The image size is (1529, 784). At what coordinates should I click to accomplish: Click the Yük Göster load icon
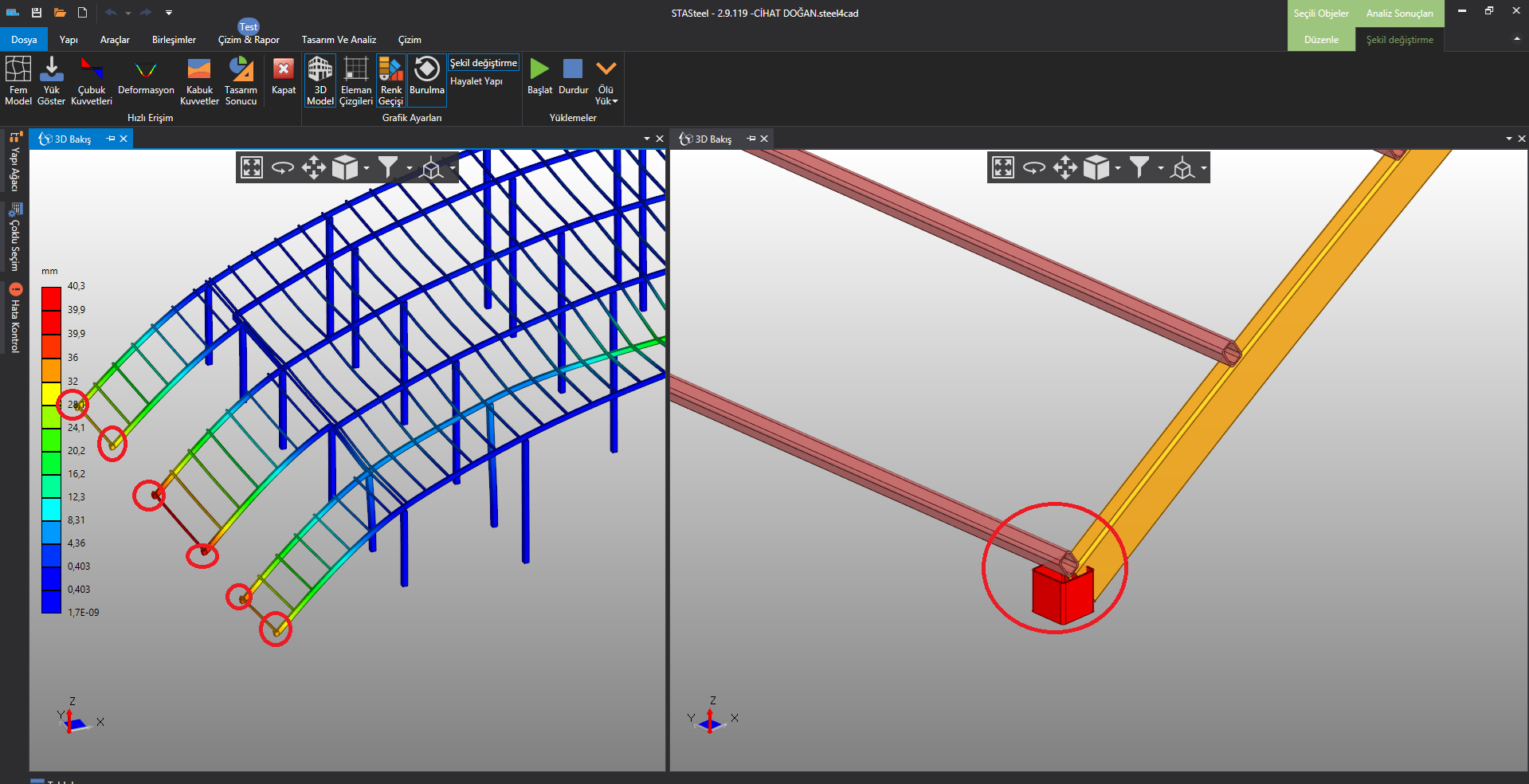pyautogui.click(x=51, y=80)
